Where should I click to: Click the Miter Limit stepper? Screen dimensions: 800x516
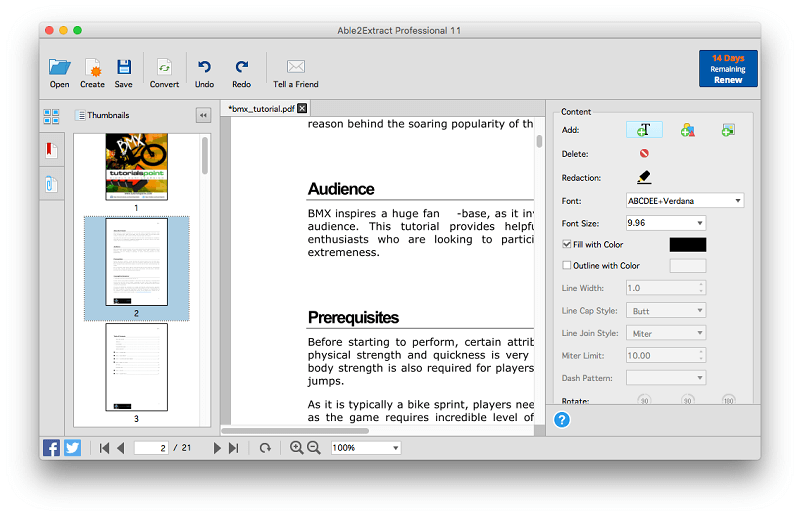tap(701, 355)
